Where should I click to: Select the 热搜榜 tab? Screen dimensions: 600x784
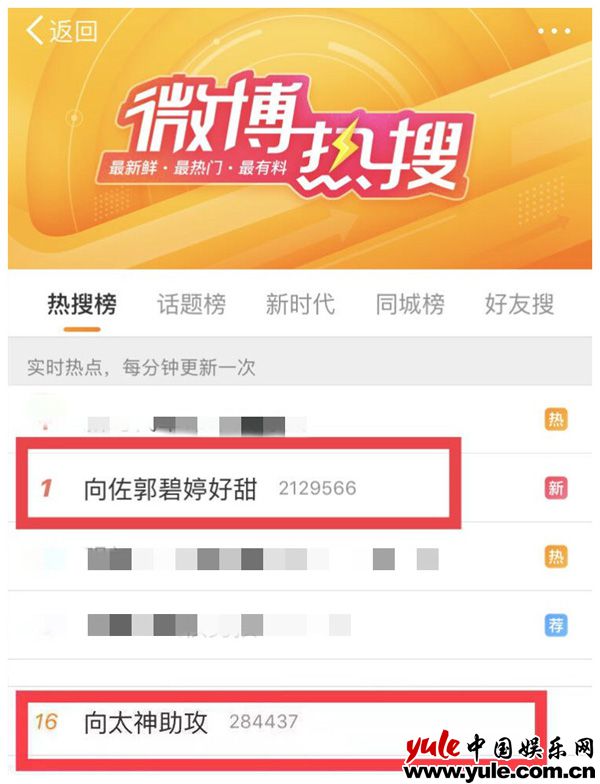pyautogui.click(x=82, y=304)
